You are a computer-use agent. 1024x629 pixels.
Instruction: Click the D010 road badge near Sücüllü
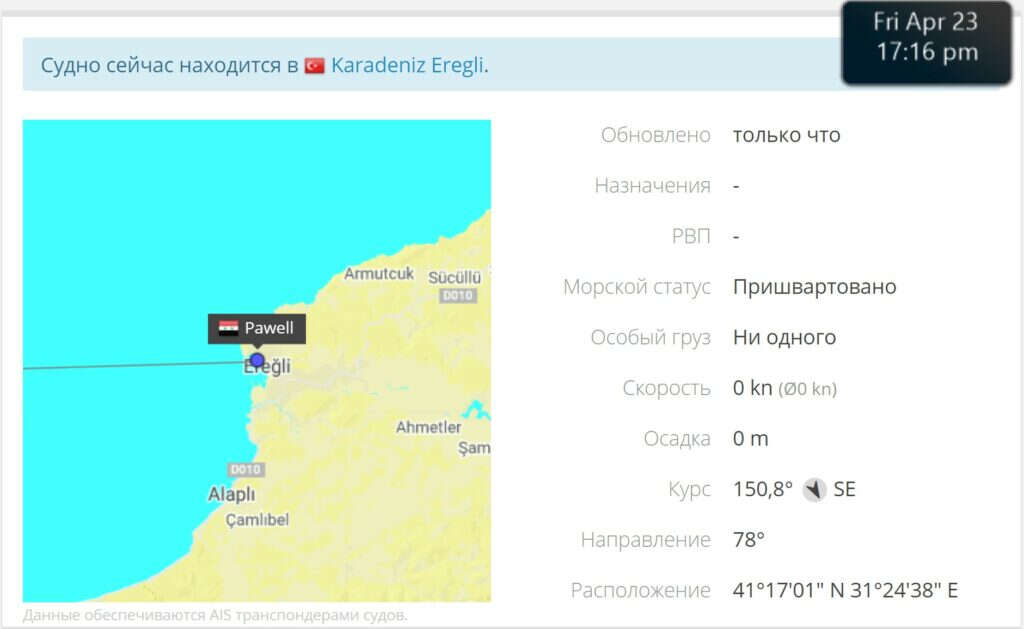pos(457,296)
